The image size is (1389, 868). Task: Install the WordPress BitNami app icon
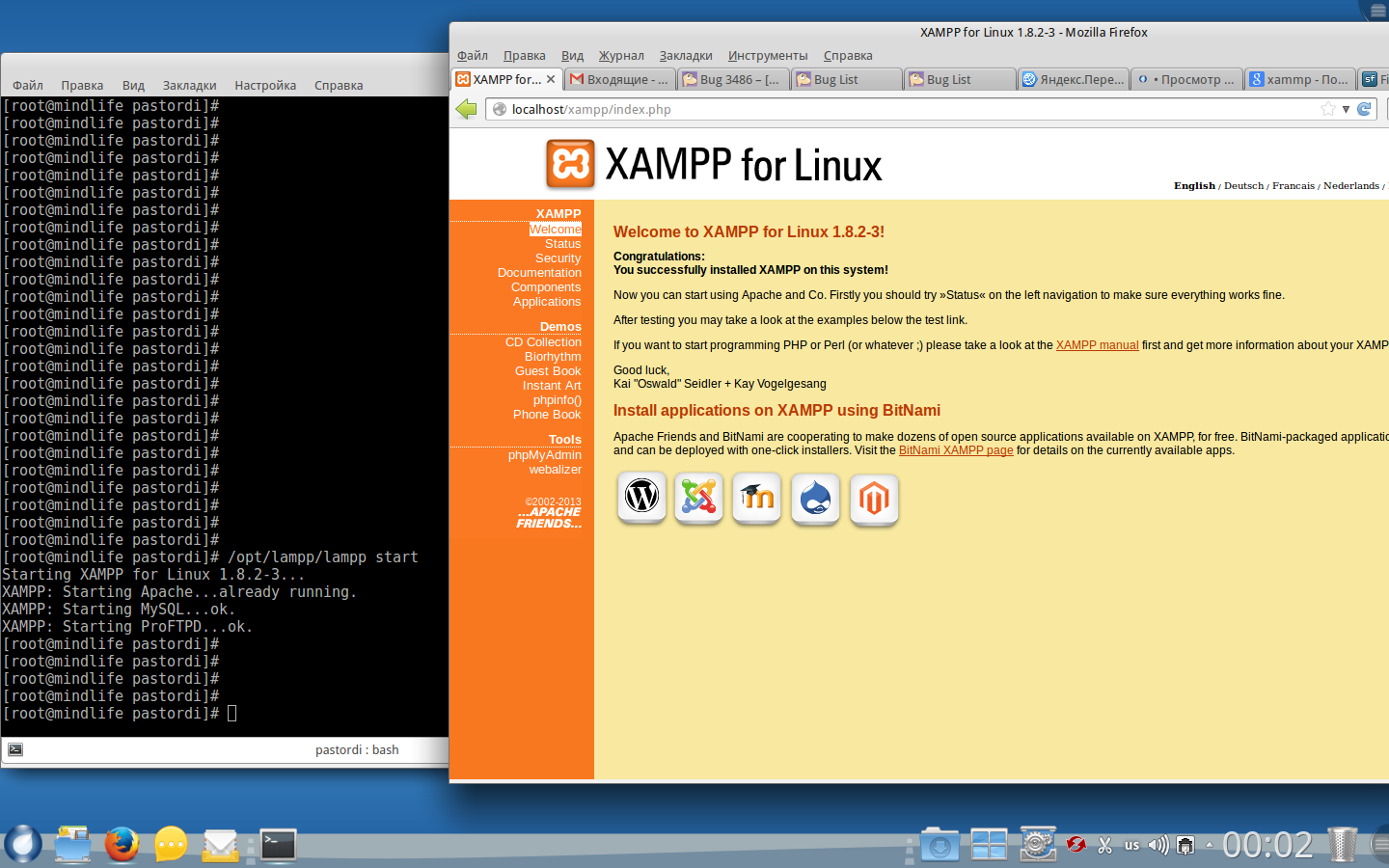pyautogui.click(x=641, y=498)
